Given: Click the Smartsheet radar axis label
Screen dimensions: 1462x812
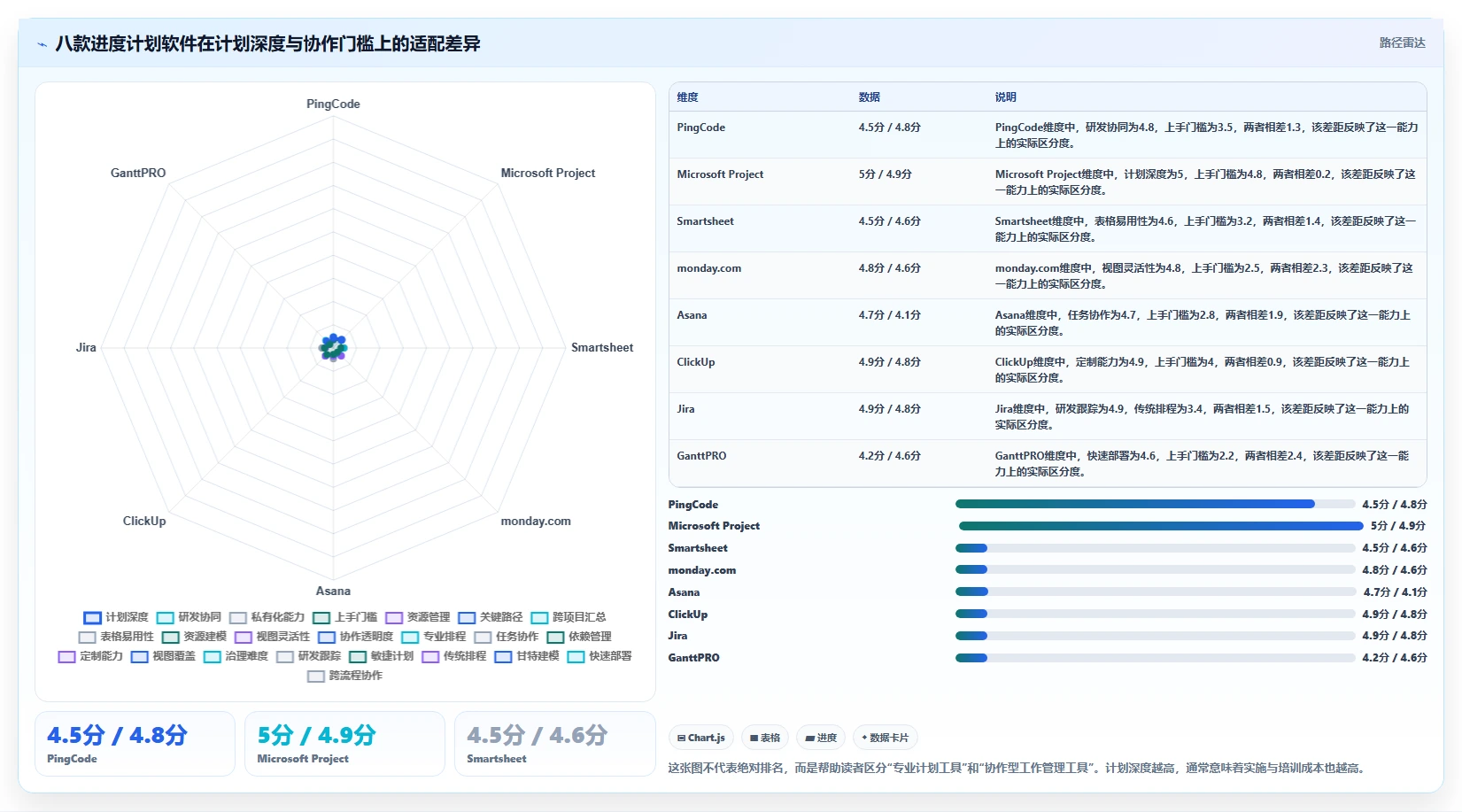Looking at the screenshot, I should 602,347.
